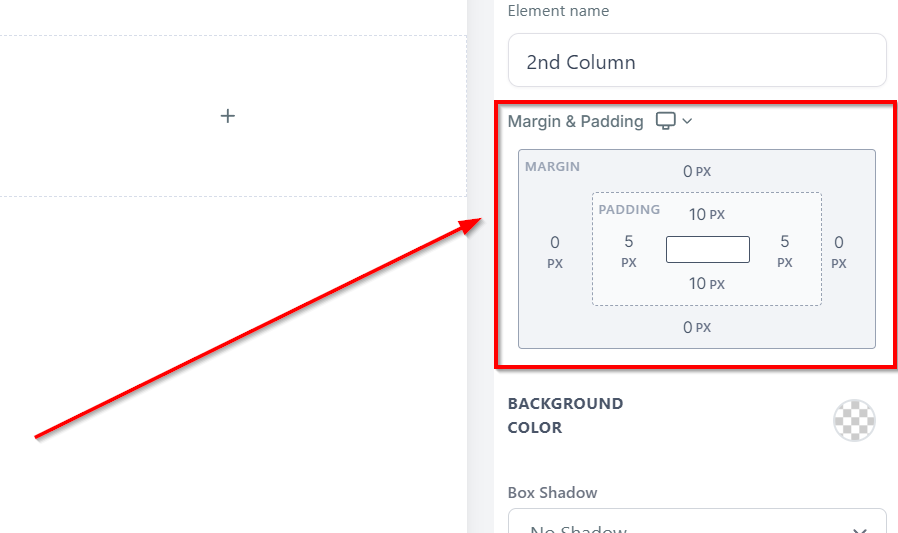Click the PADDING label in the spacing box

(629, 209)
